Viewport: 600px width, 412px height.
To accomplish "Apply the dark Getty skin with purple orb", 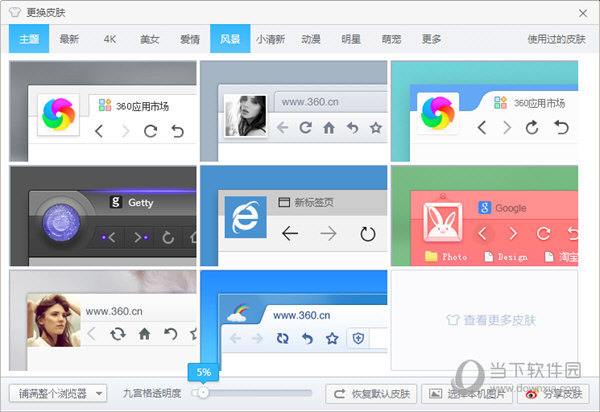I will (103, 216).
